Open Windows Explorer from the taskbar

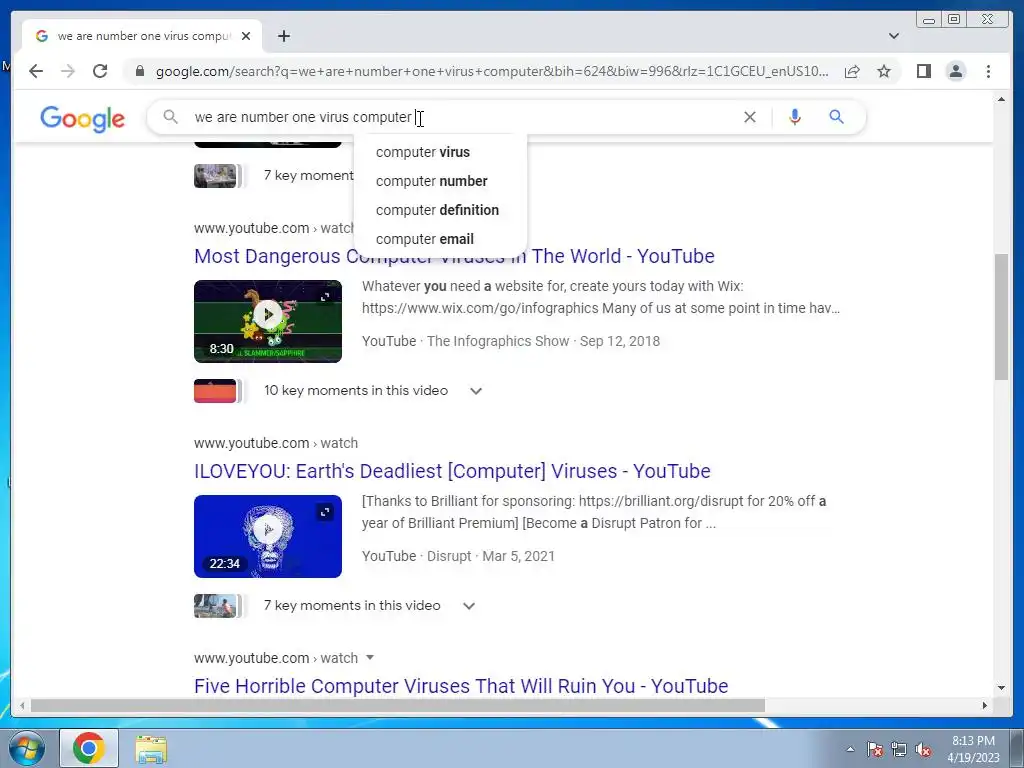(x=151, y=748)
